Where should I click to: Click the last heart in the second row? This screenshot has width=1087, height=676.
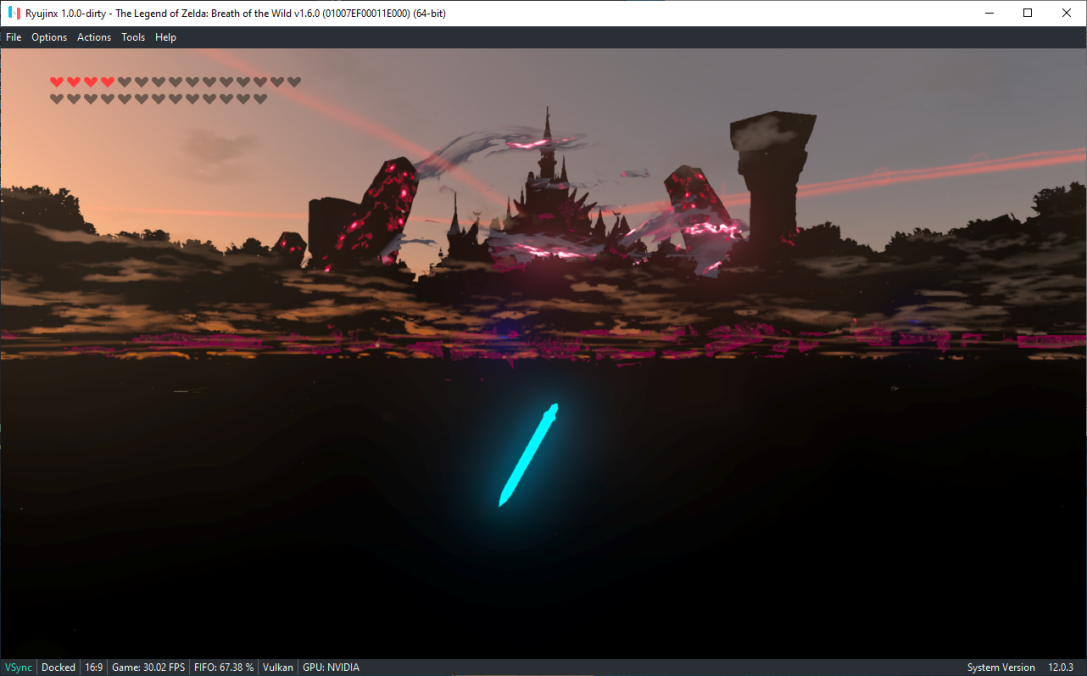tap(260, 99)
